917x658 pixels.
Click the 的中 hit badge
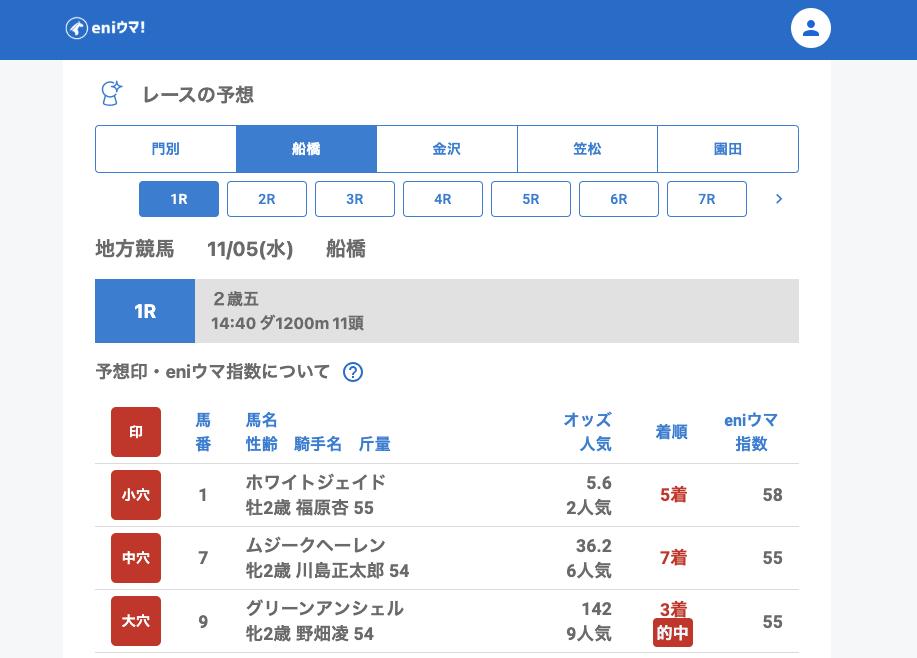[673, 633]
